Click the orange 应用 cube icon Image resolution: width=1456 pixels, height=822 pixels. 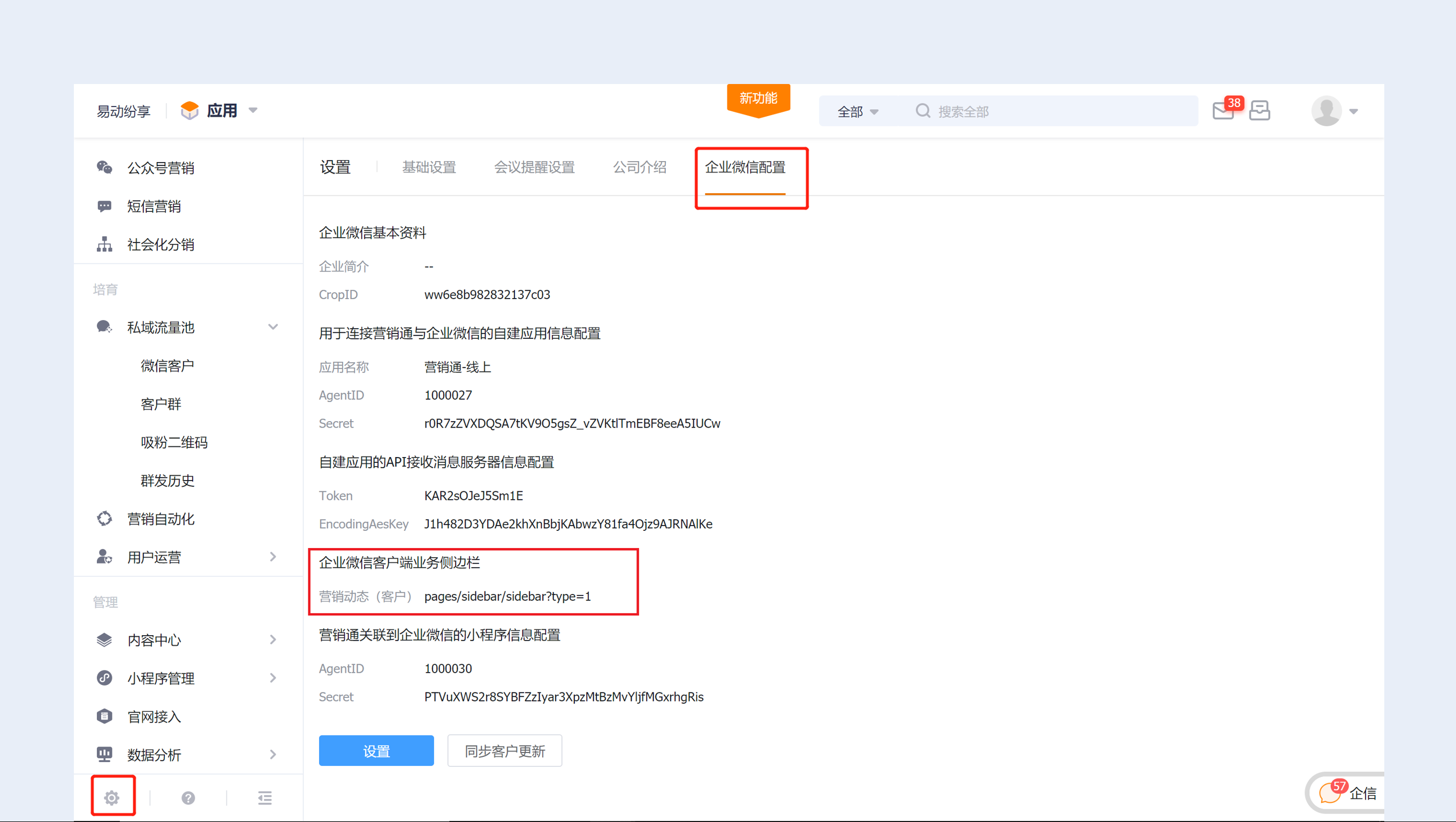click(189, 111)
